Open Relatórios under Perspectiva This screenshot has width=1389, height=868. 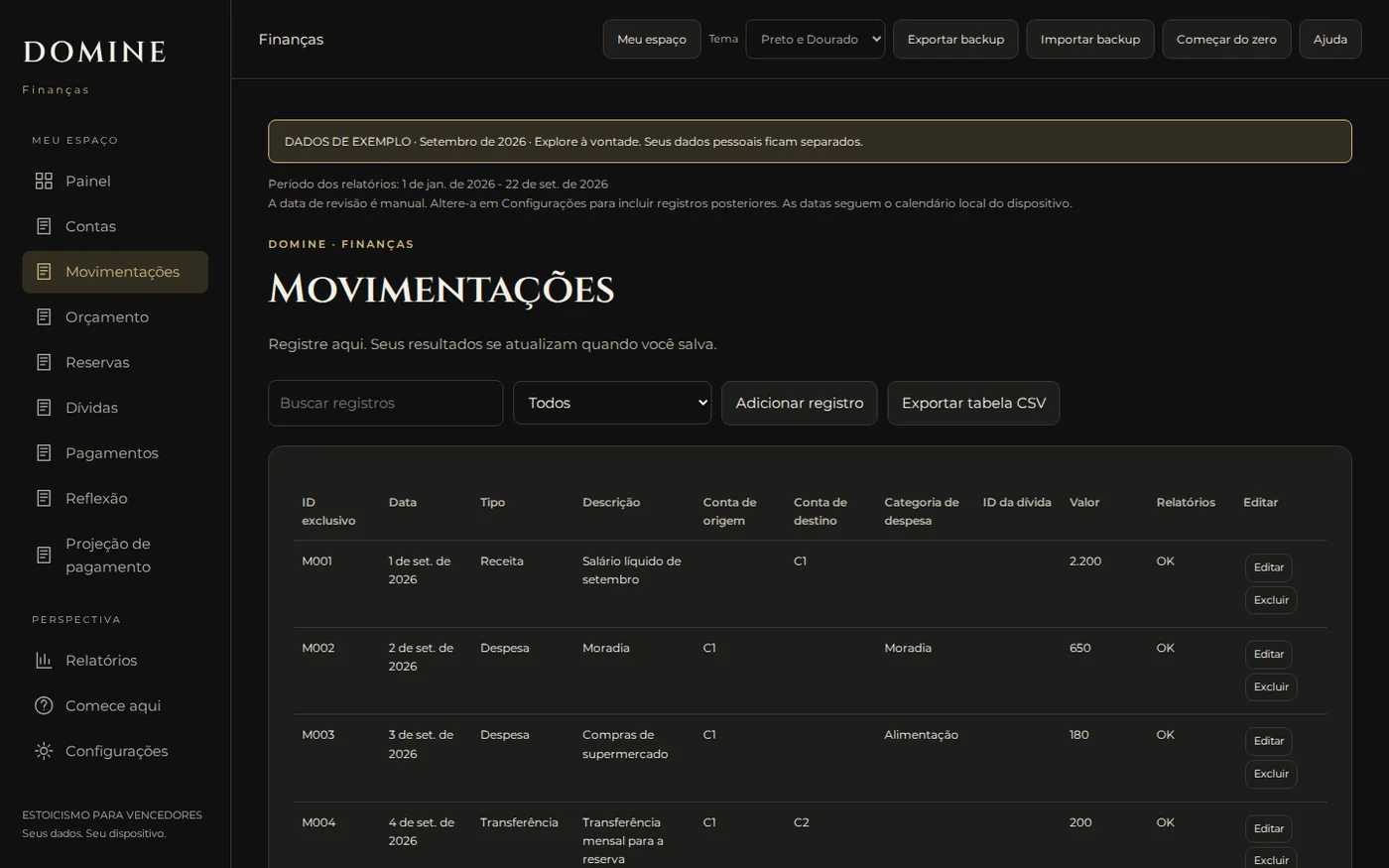click(x=115, y=660)
